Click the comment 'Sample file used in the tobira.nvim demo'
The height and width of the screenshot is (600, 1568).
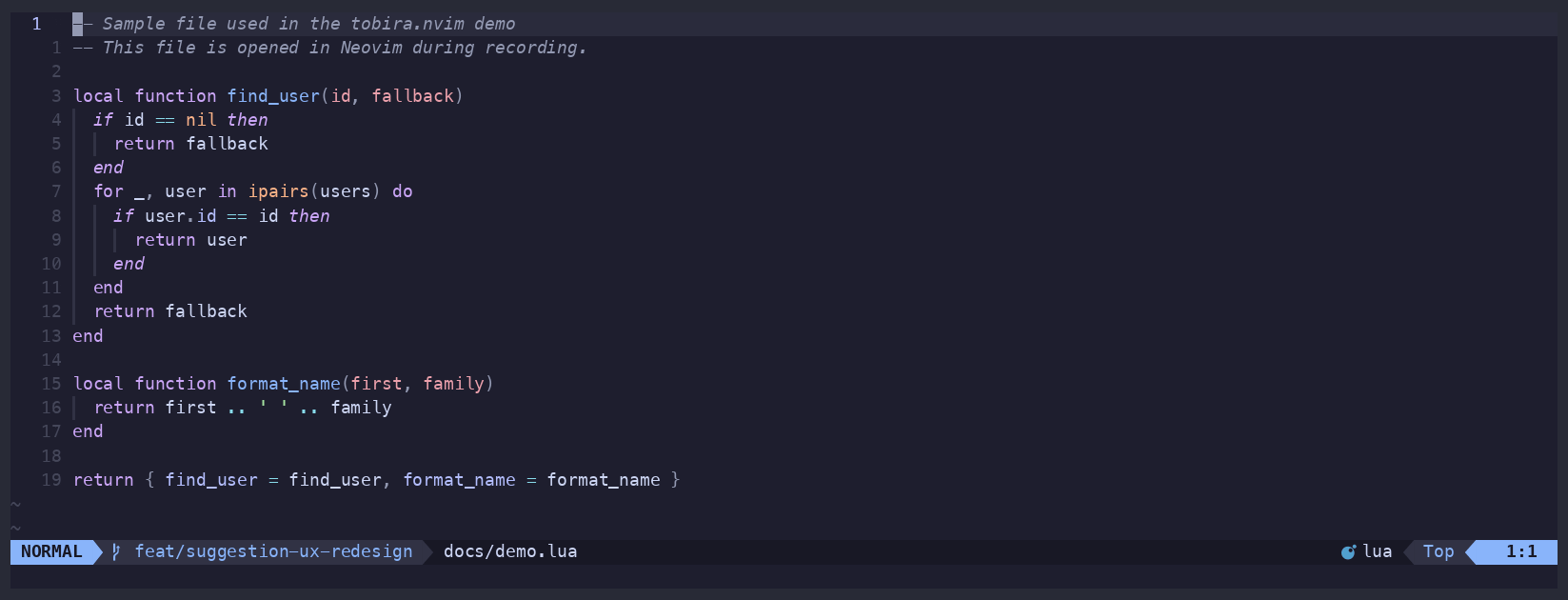[308, 24]
